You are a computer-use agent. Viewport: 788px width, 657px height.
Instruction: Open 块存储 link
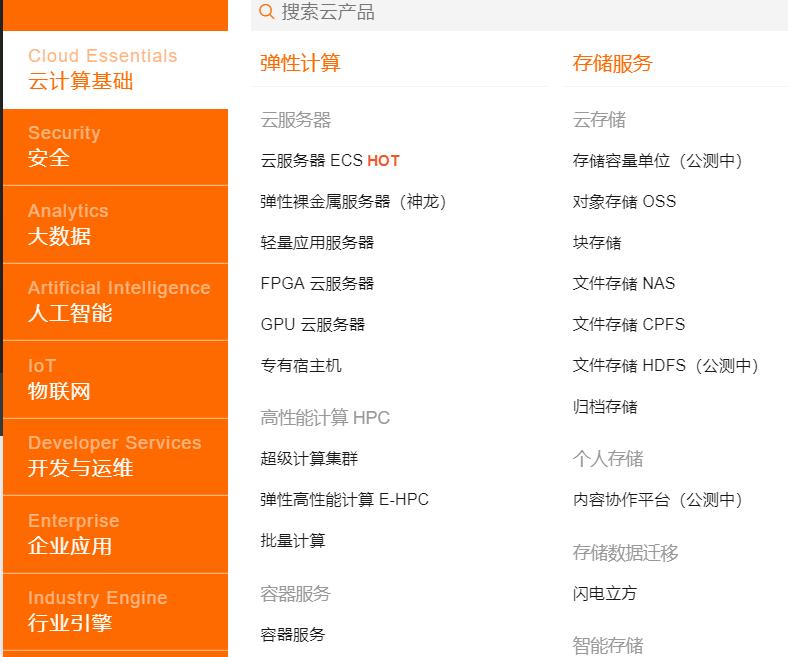(x=597, y=243)
